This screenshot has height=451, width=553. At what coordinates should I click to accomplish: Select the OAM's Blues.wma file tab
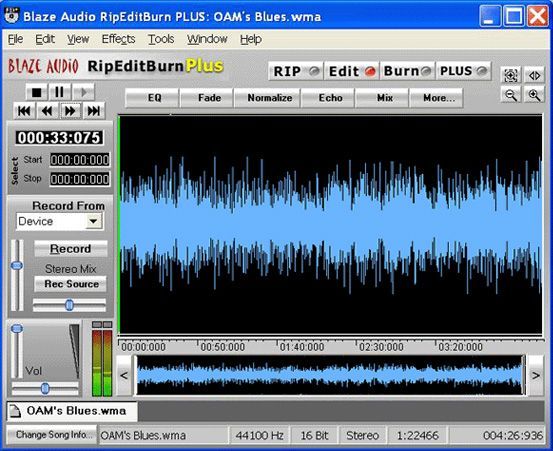click(x=72, y=411)
